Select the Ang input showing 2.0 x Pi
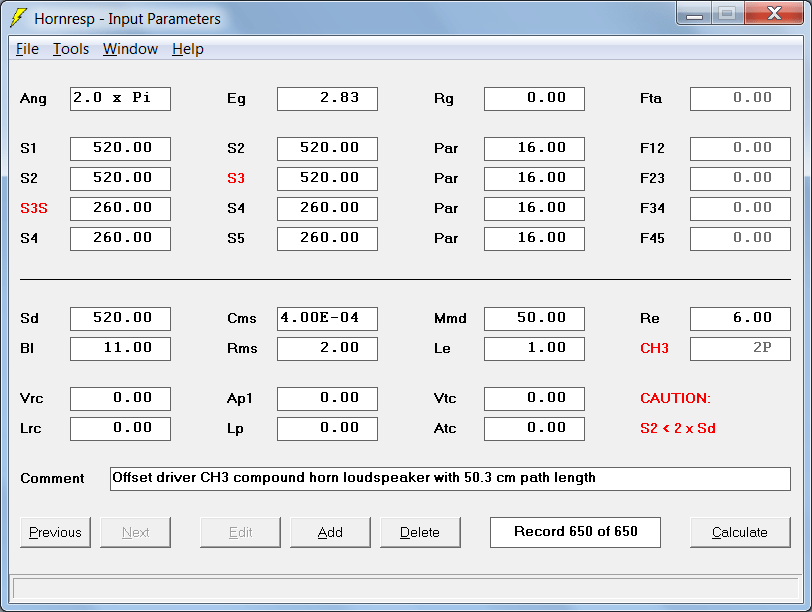The height and width of the screenshot is (612, 812). coord(120,99)
